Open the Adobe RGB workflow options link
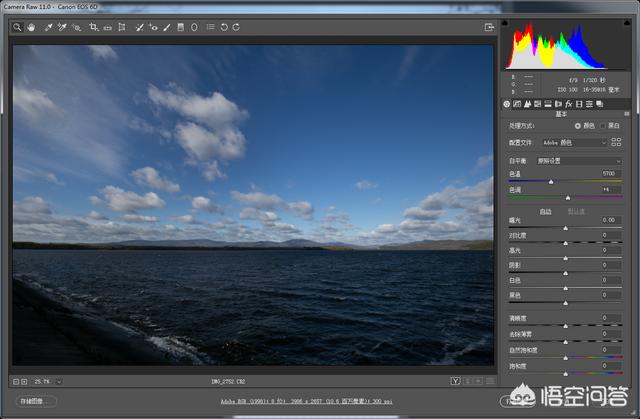The height and width of the screenshot is (419, 640). pos(307,401)
